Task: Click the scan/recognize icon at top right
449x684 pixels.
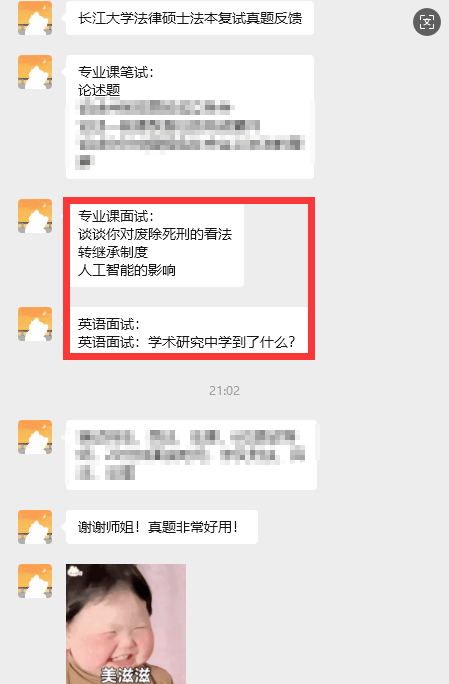Action: 427,22
